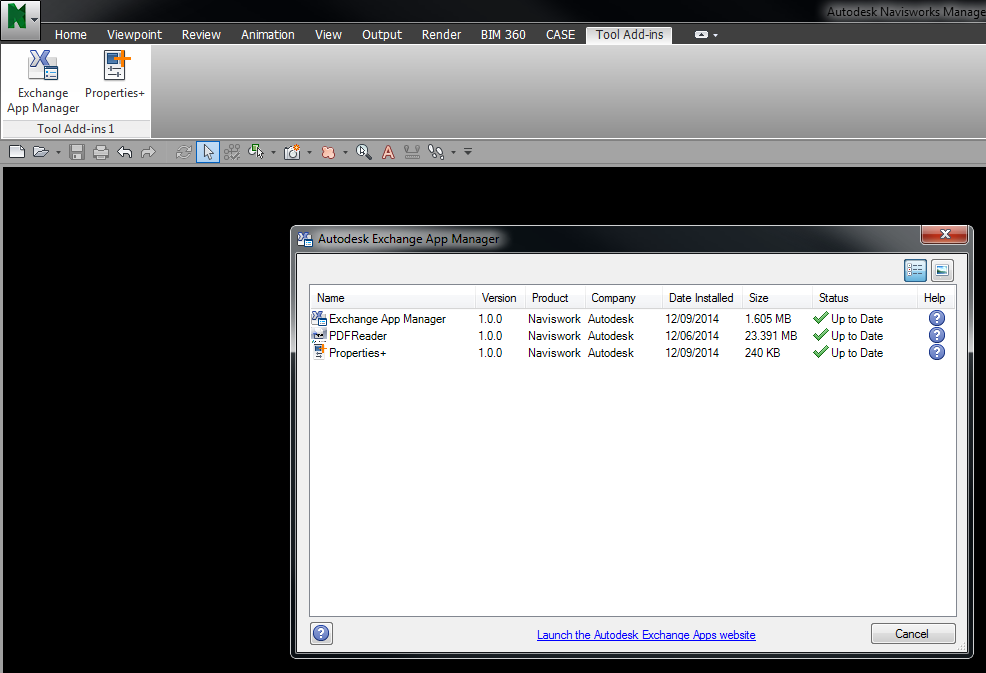This screenshot has height=673, width=986.
Task: Click the Launch the Autodesk Exchange Apps website link
Action: pos(646,634)
